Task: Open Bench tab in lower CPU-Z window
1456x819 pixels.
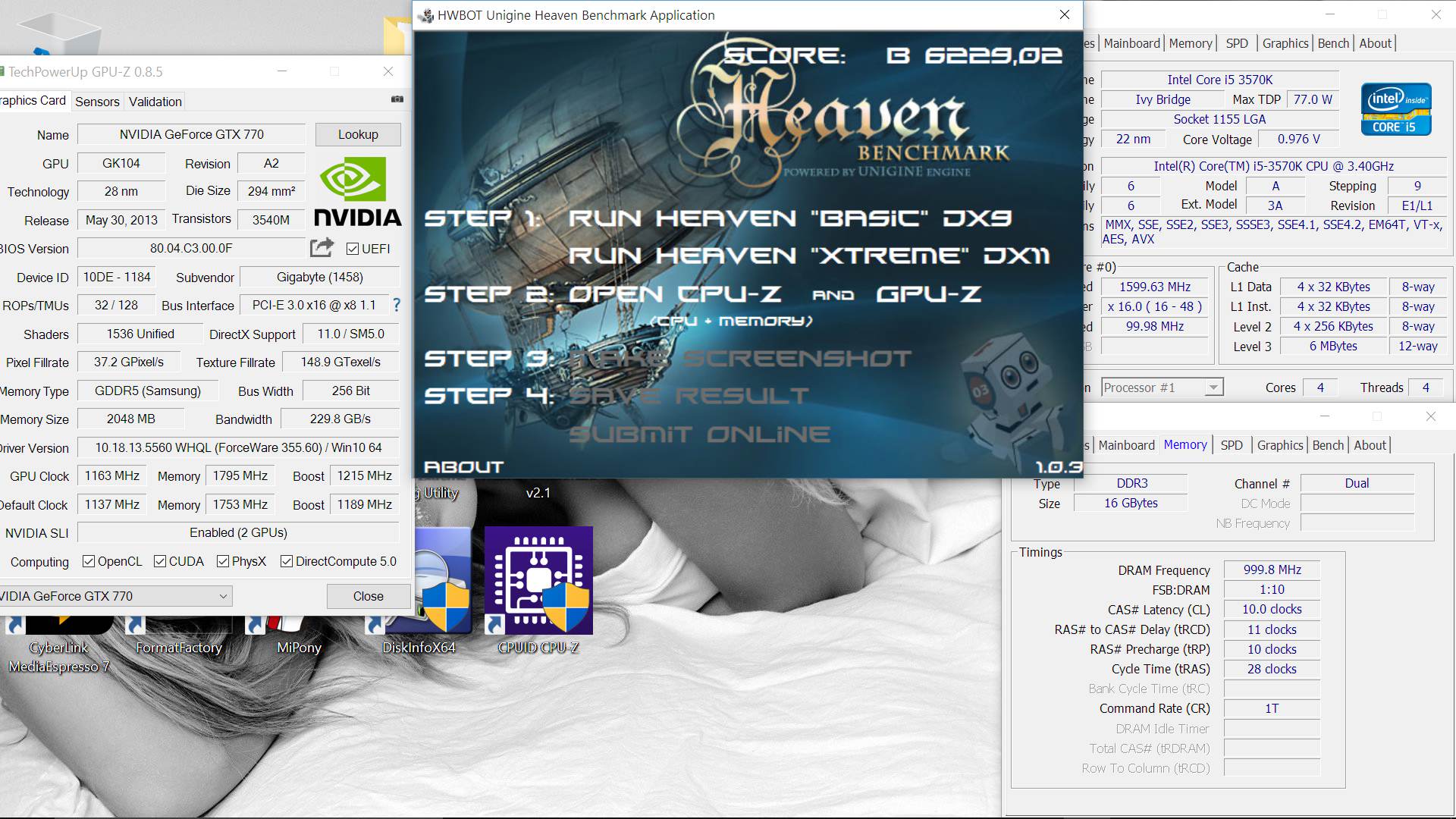Action: (x=1328, y=445)
